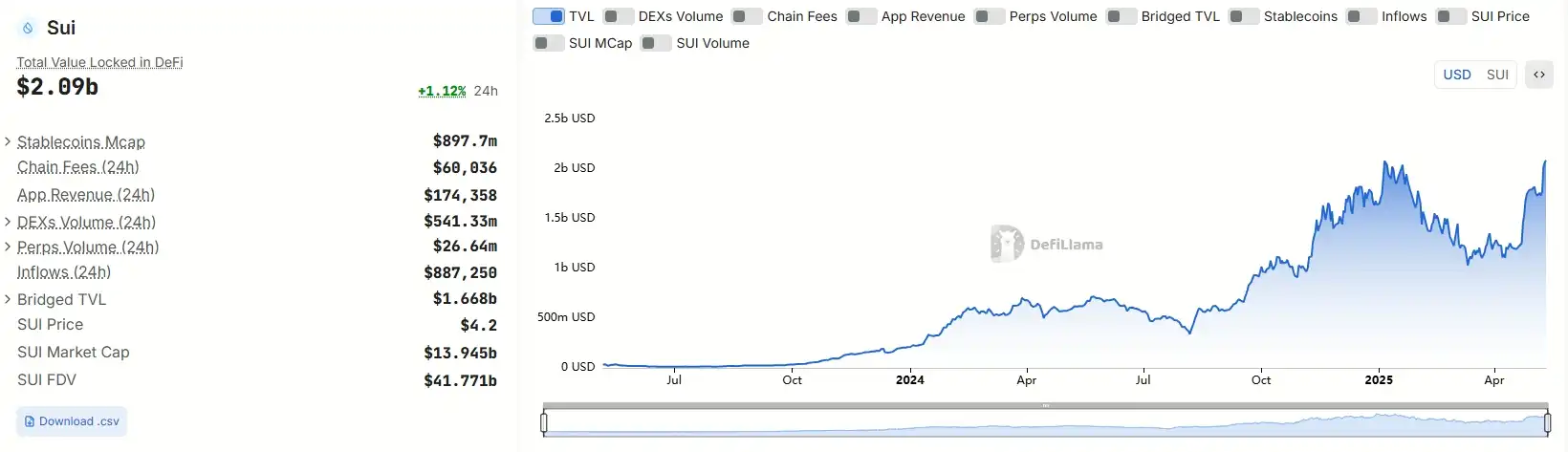The height and width of the screenshot is (452, 1568).
Task: Click the DefiLlama watermark logo
Action: tap(1006, 245)
